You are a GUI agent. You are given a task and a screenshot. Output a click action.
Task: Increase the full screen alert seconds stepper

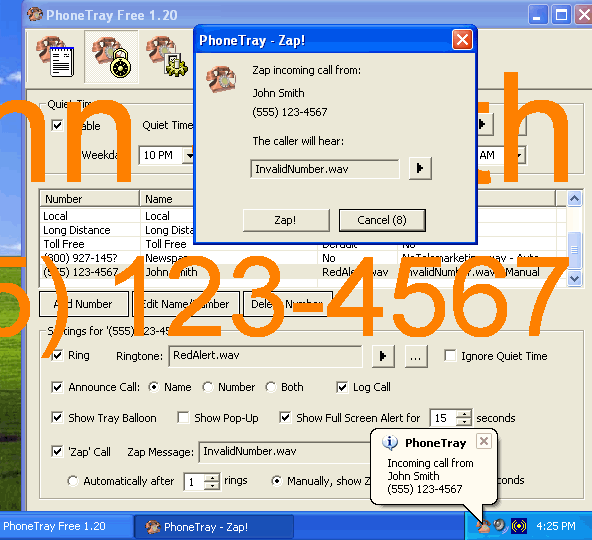pos(464,414)
